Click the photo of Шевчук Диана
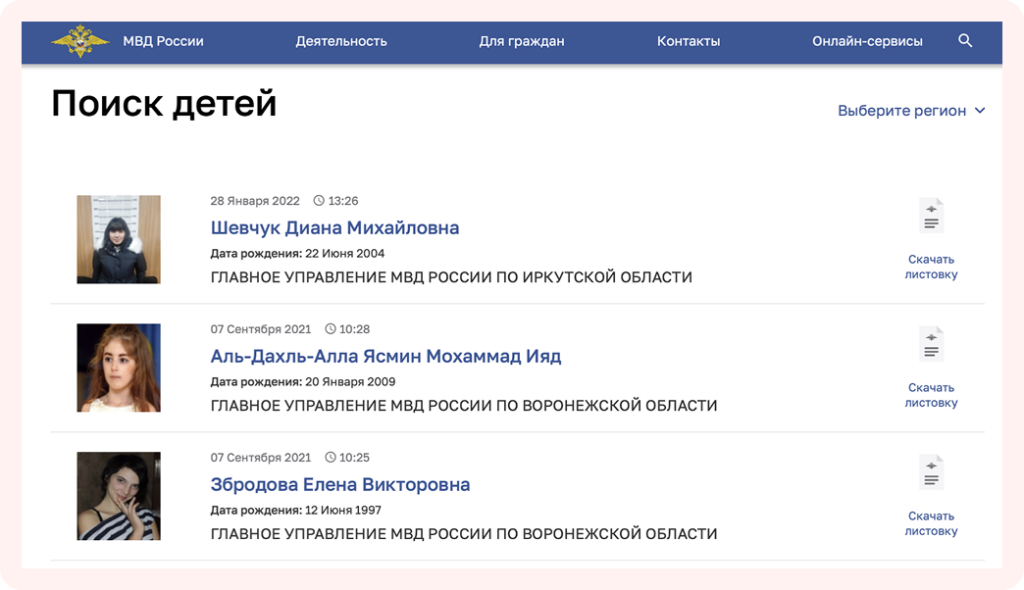1024x590 pixels. pos(118,238)
